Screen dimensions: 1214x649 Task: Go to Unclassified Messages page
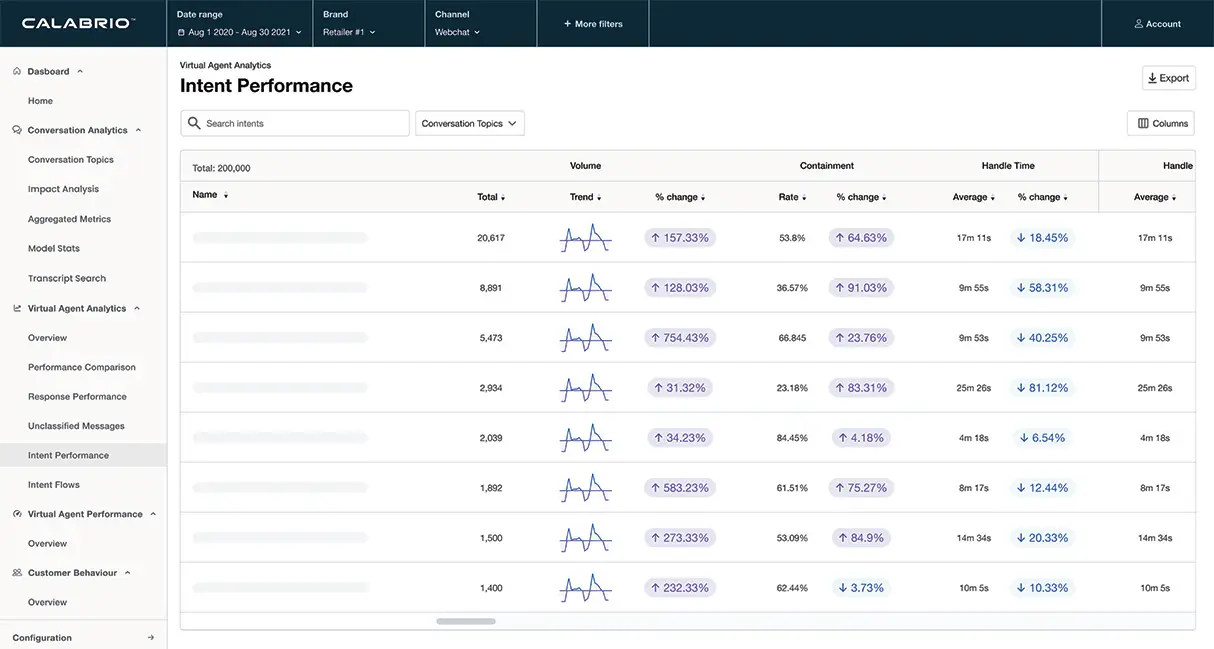(x=76, y=426)
